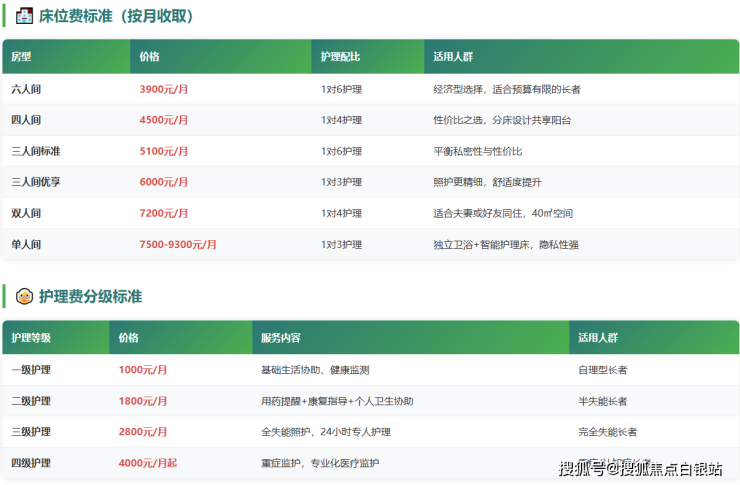Select the 7200元/月 price for 双人间
This screenshot has width=740, height=485.
163,213
